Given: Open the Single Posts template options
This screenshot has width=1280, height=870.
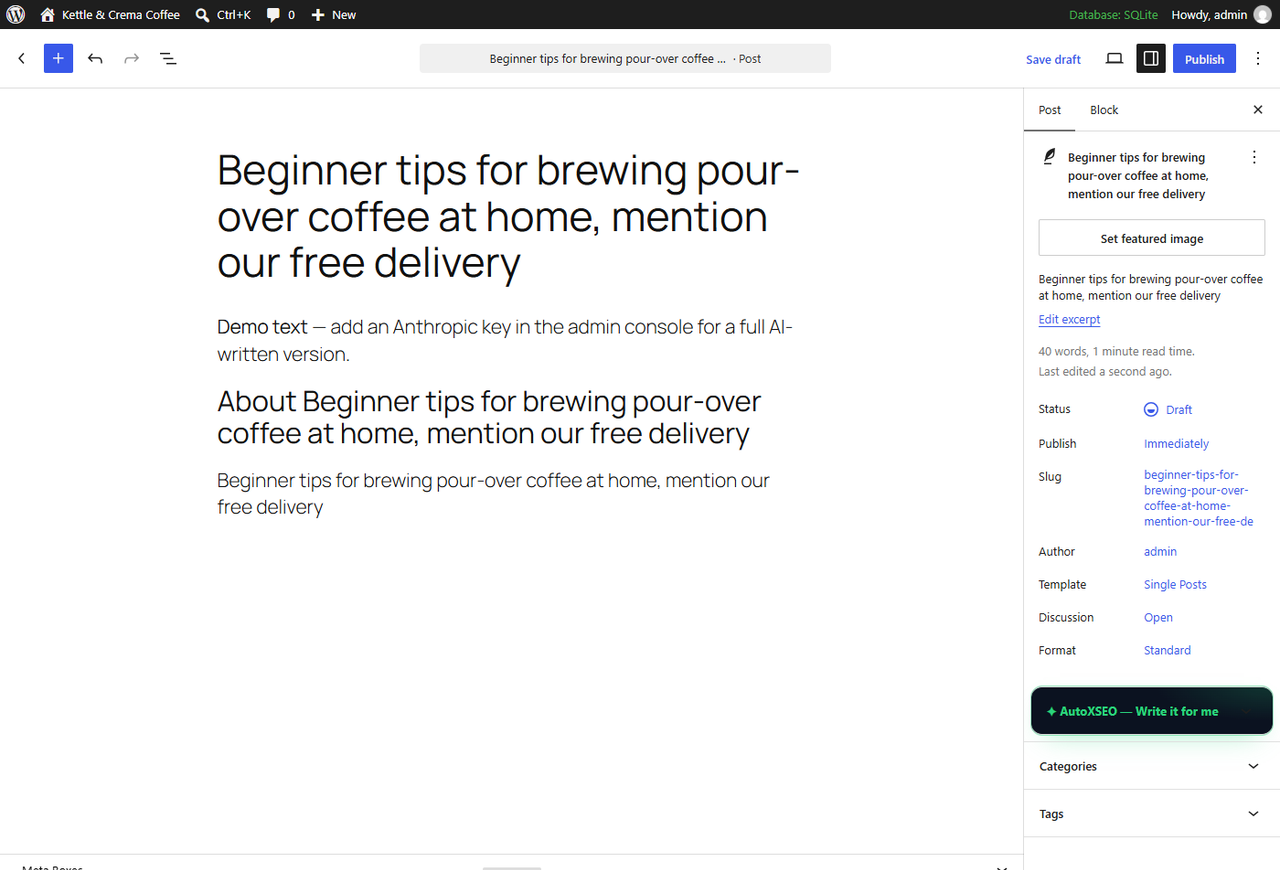Looking at the screenshot, I should (1175, 585).
